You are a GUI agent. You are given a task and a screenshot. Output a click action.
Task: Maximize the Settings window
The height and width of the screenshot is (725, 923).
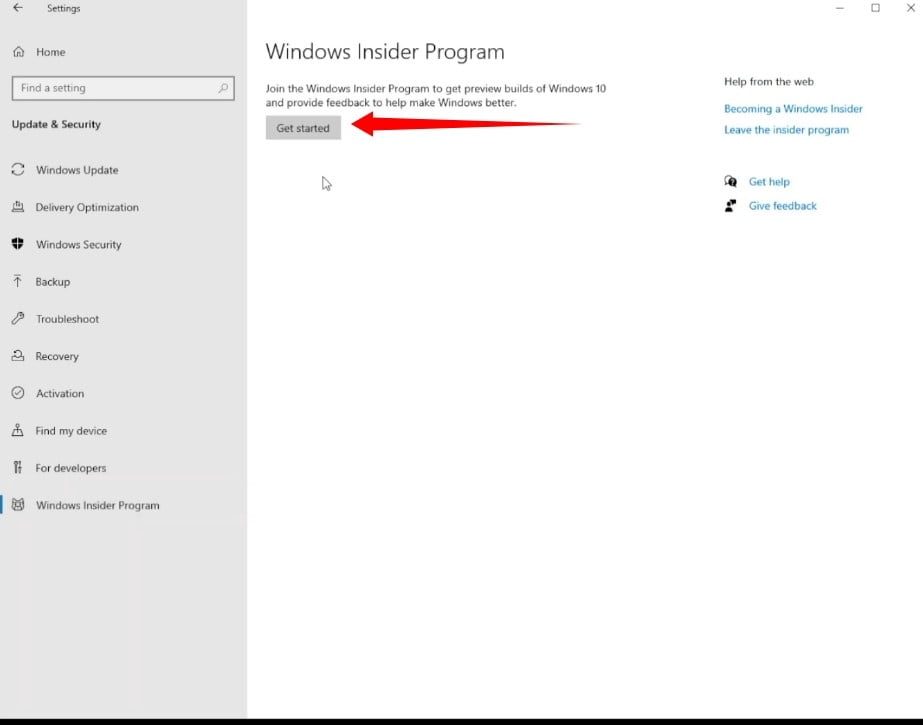pyautogui.click(x=875, y=8)
